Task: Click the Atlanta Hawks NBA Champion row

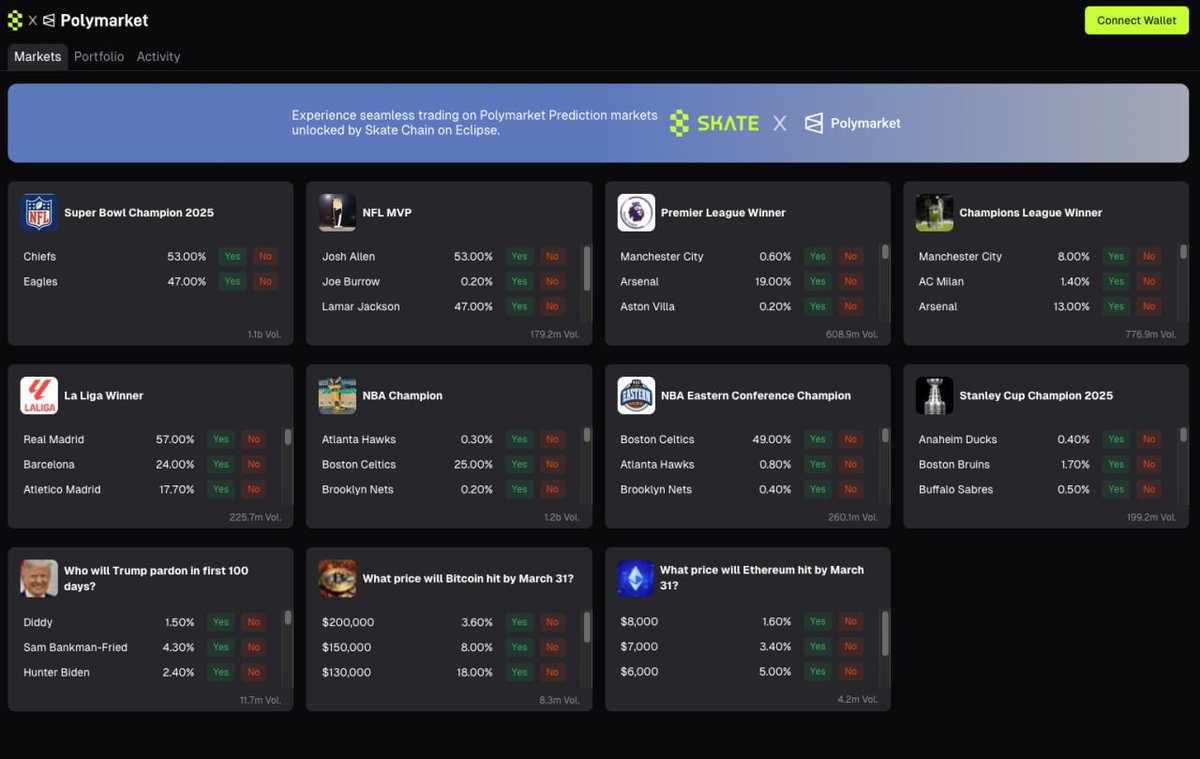Action: point(443,439)
